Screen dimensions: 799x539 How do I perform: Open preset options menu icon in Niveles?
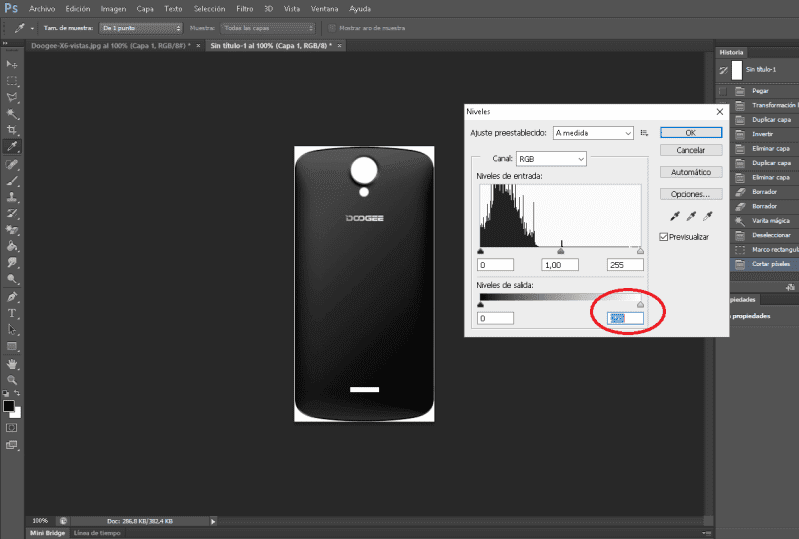644,133
